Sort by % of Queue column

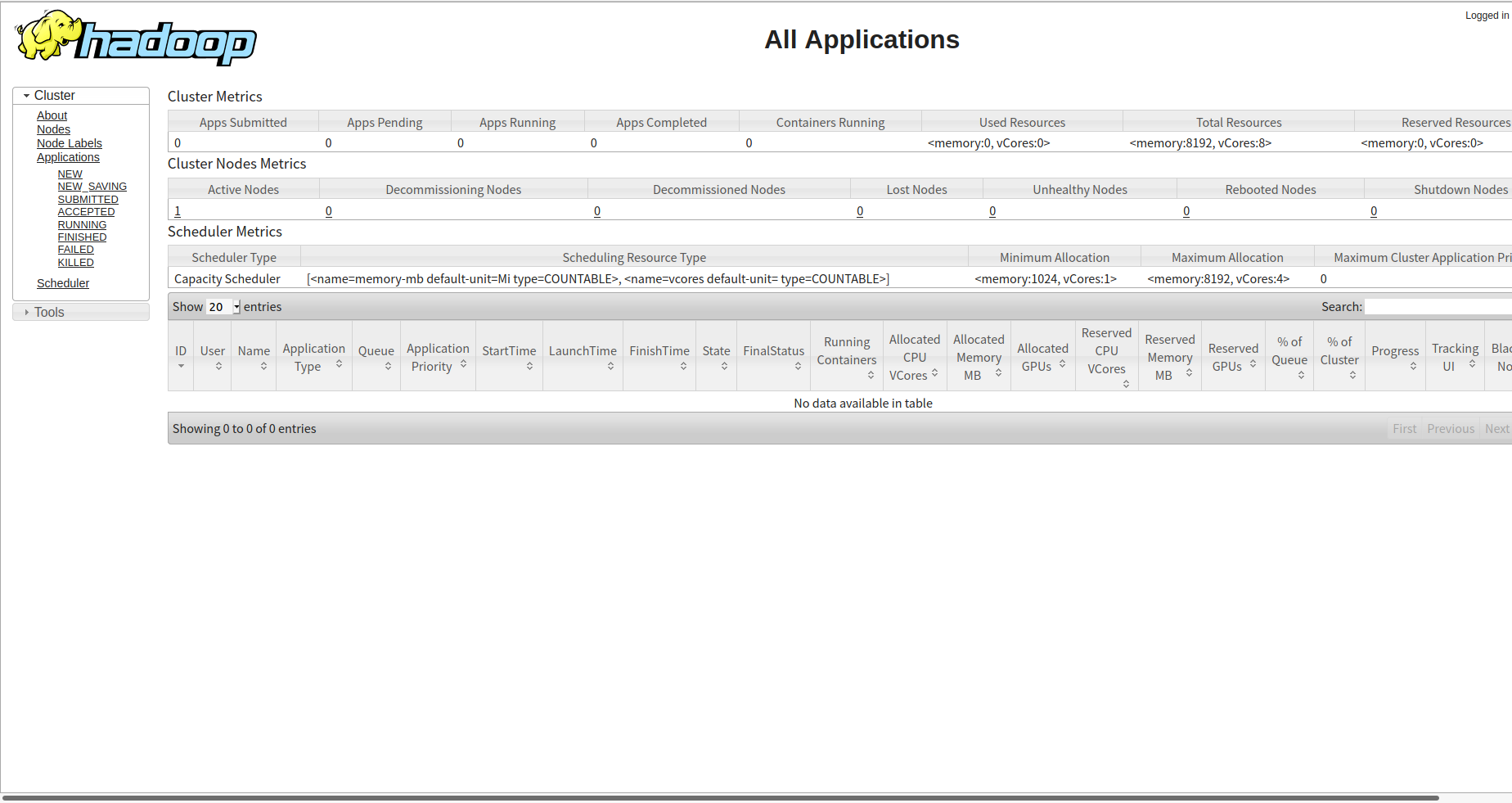point(1289,355)
